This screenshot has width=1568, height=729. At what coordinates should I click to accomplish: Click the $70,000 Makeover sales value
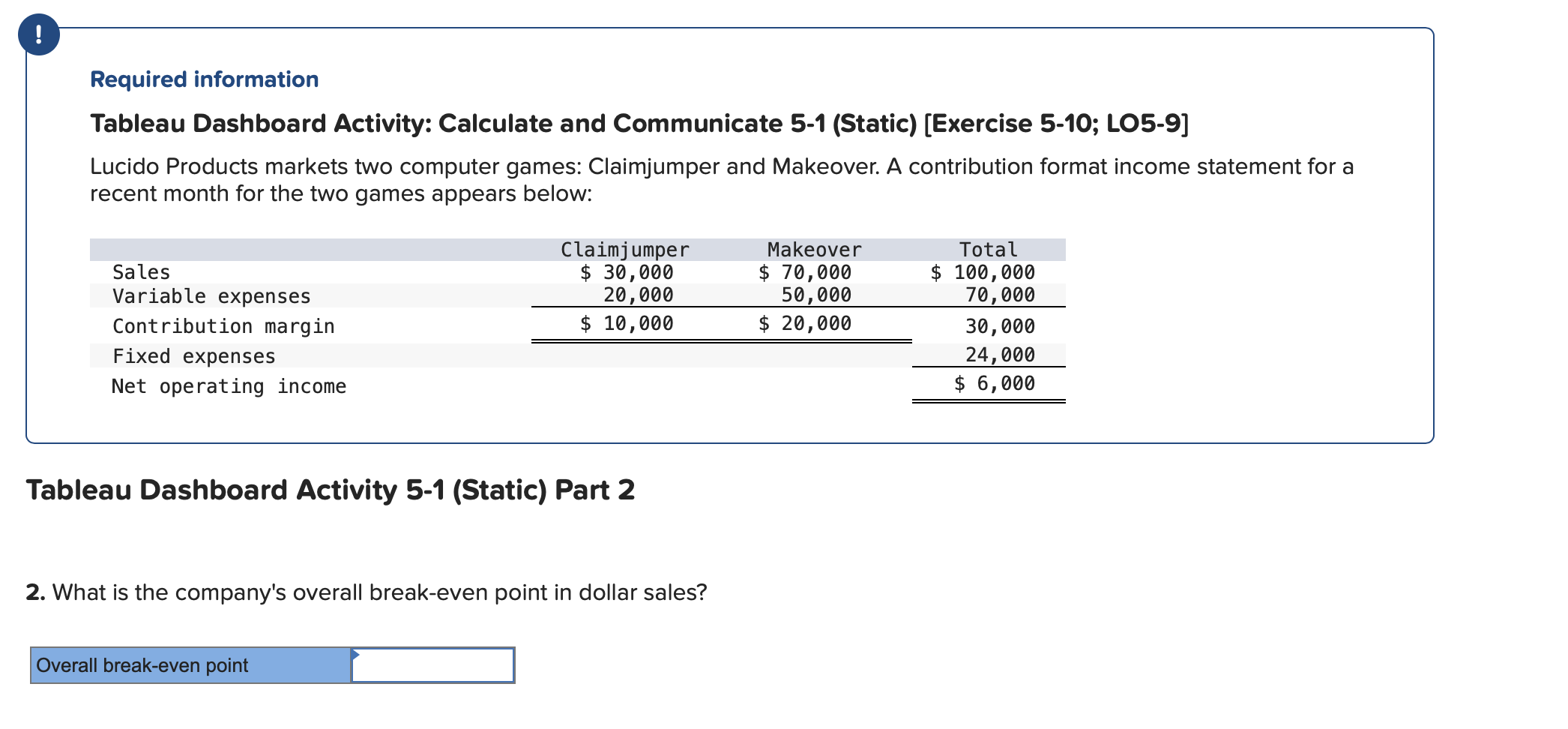(804, 272)
